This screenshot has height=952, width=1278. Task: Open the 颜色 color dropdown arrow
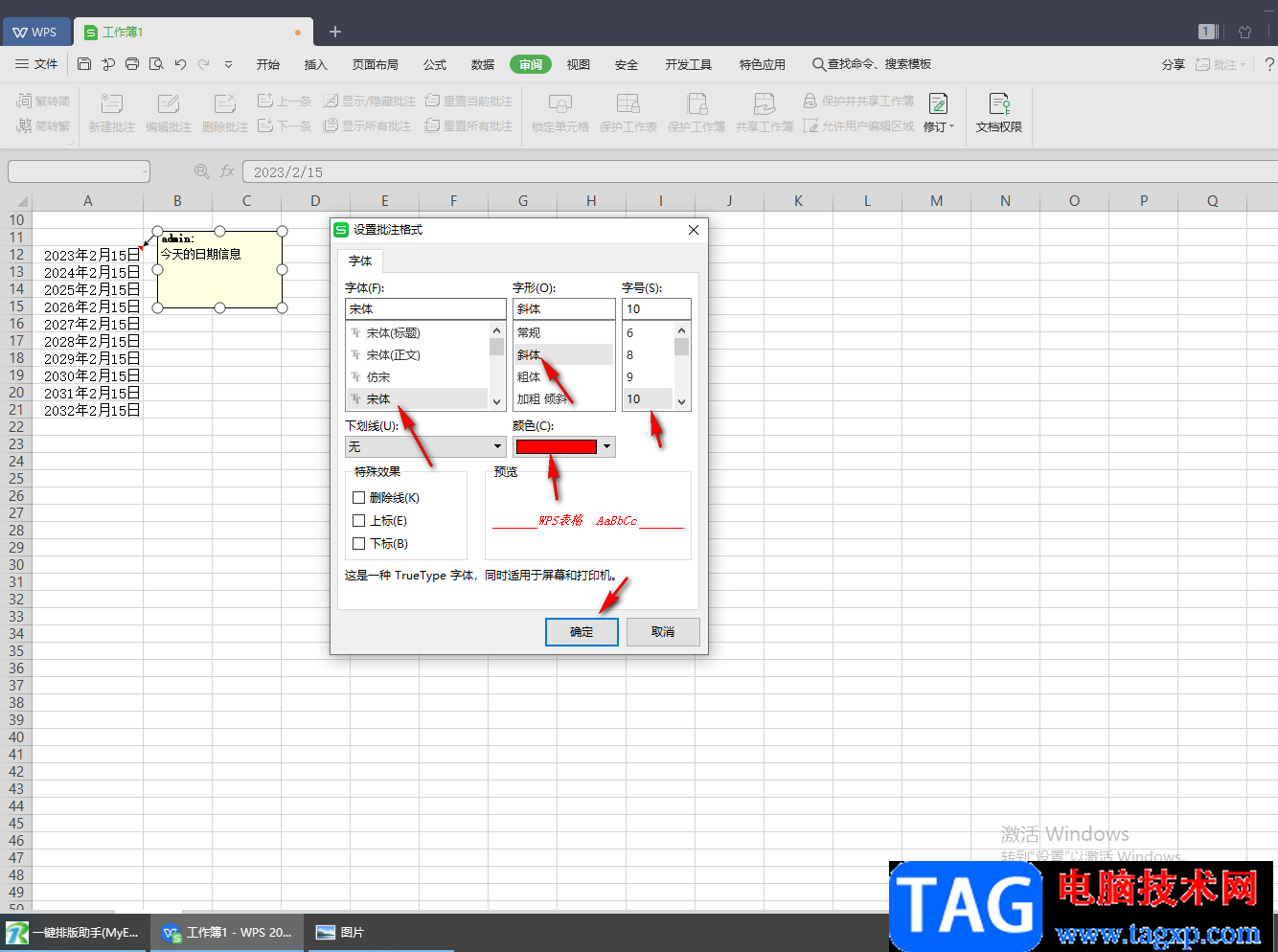pos(606,446)
